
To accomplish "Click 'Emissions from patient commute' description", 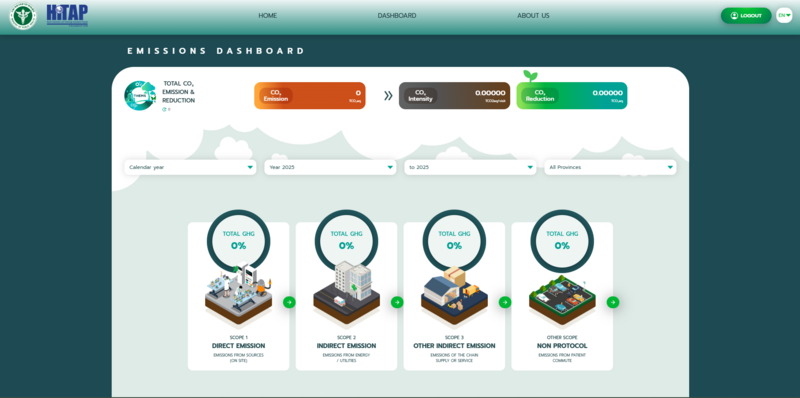I will click(562, 358).
